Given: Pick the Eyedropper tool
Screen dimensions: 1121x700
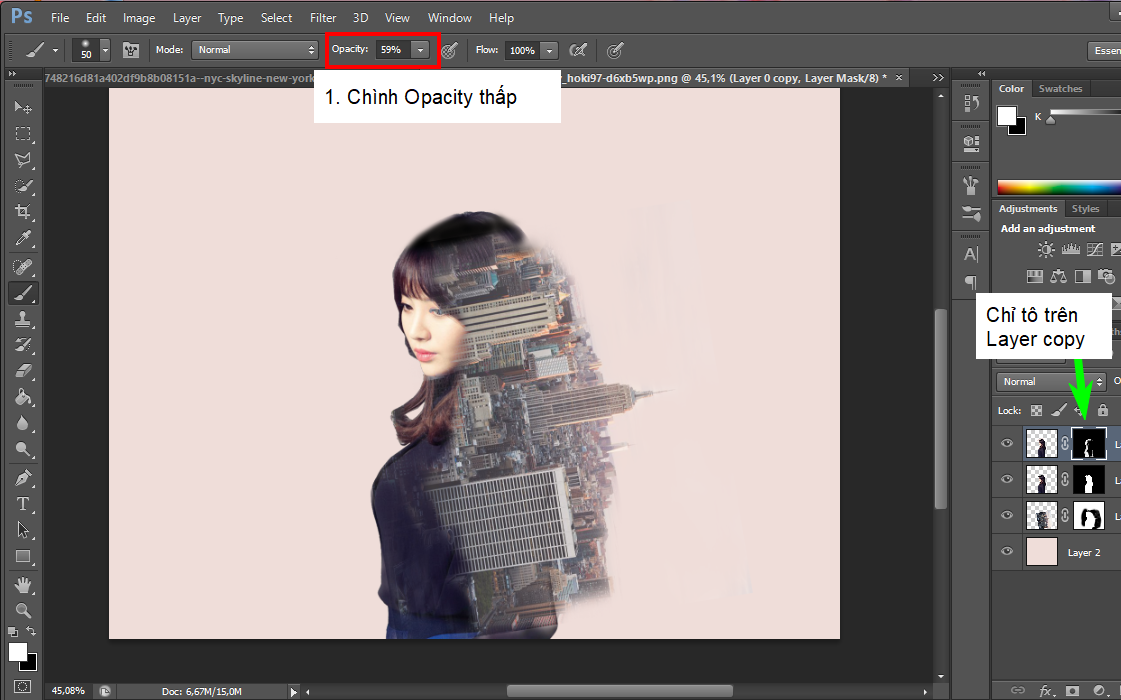Looking at the screenshot, I should 23,239.
